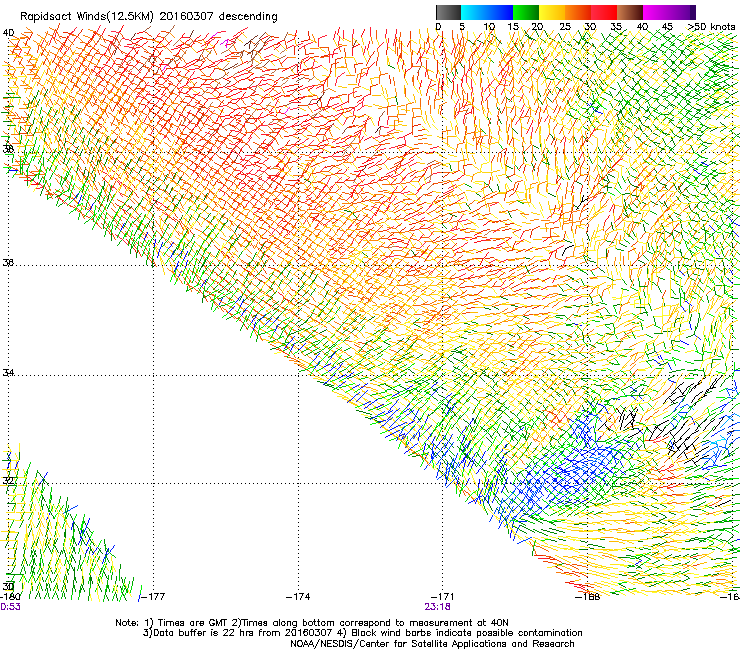Click the legend scale label '25'
740x650 pixels.
pos(565,26)
